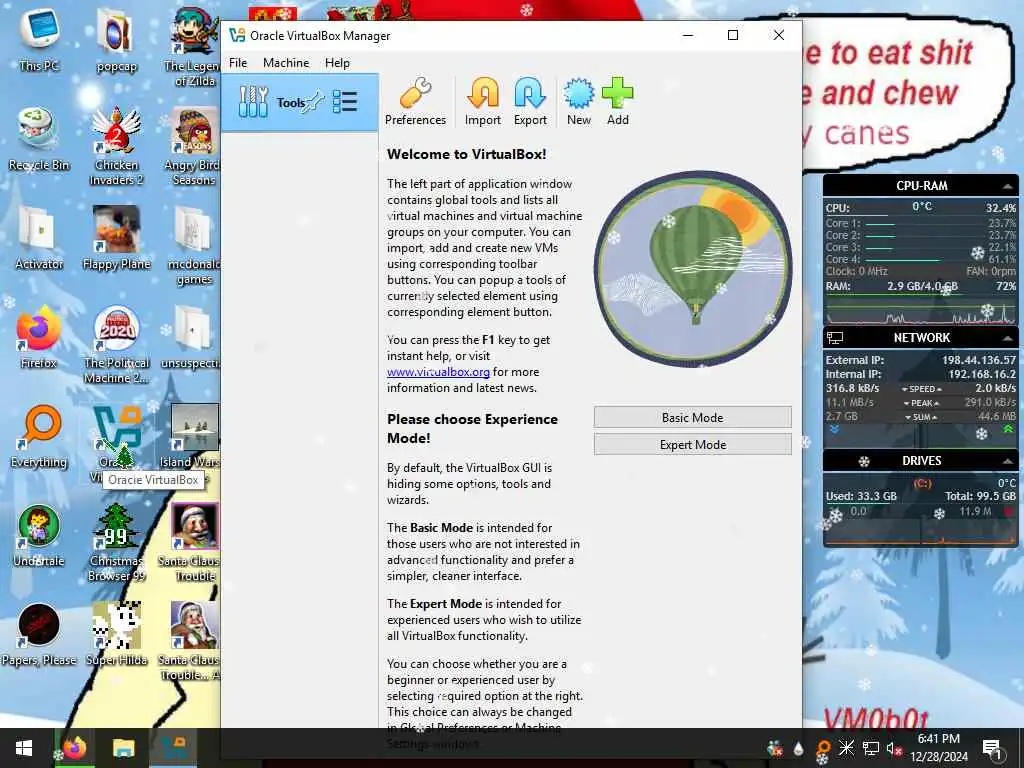The image size is (1024, 768).
Task: Select the Oracle VirtualBox desktop shortcut
Action: [116, 436]
